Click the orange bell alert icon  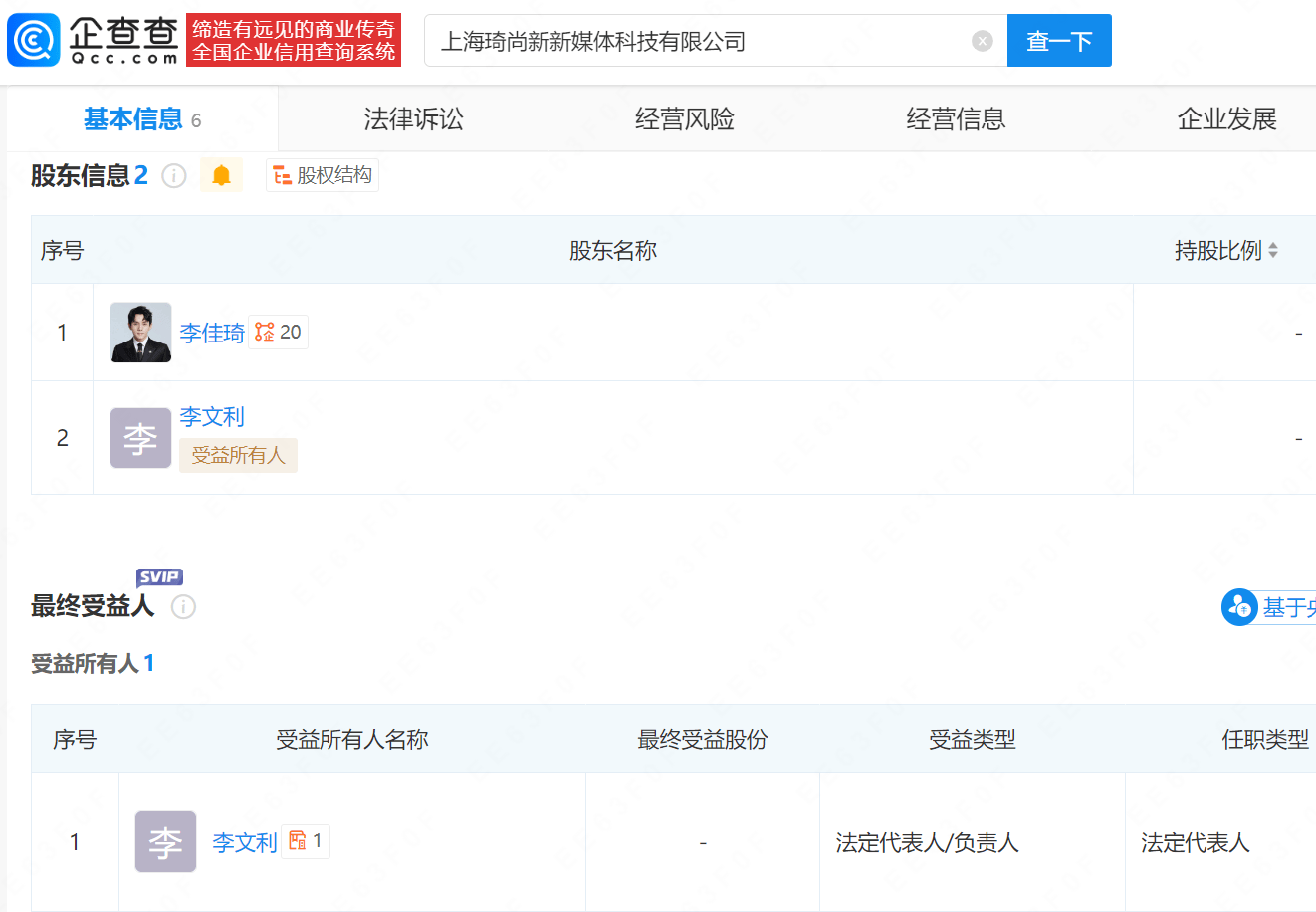pos(221,175)
